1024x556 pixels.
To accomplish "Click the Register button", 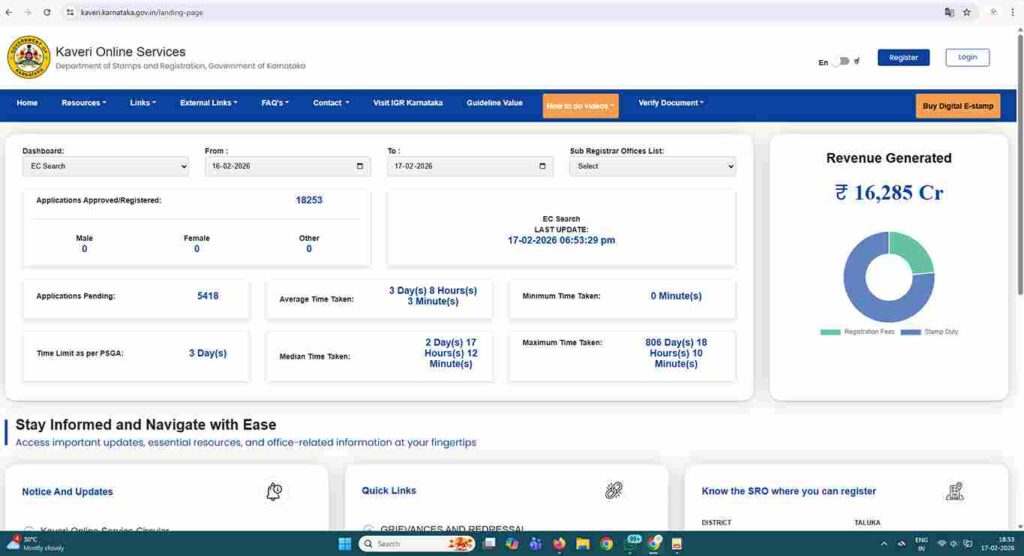I will (x=903, y=58).
